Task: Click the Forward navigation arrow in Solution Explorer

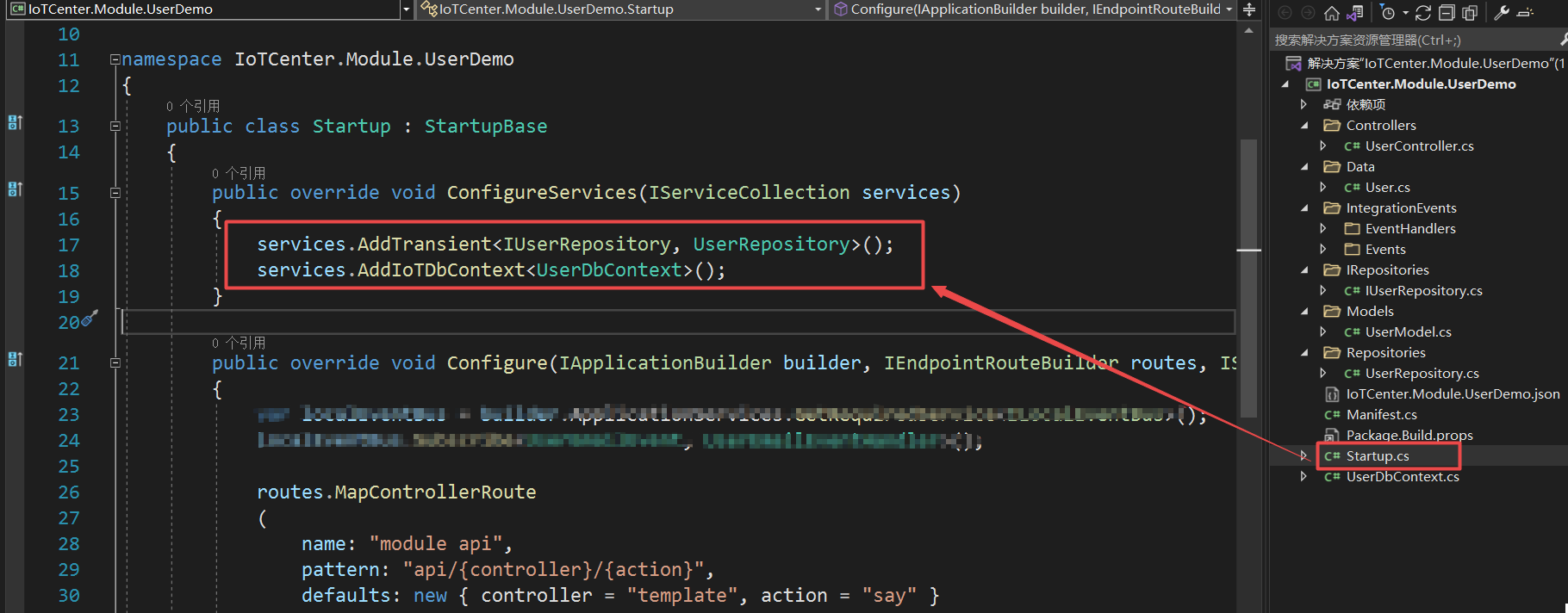Action: 1308,13
